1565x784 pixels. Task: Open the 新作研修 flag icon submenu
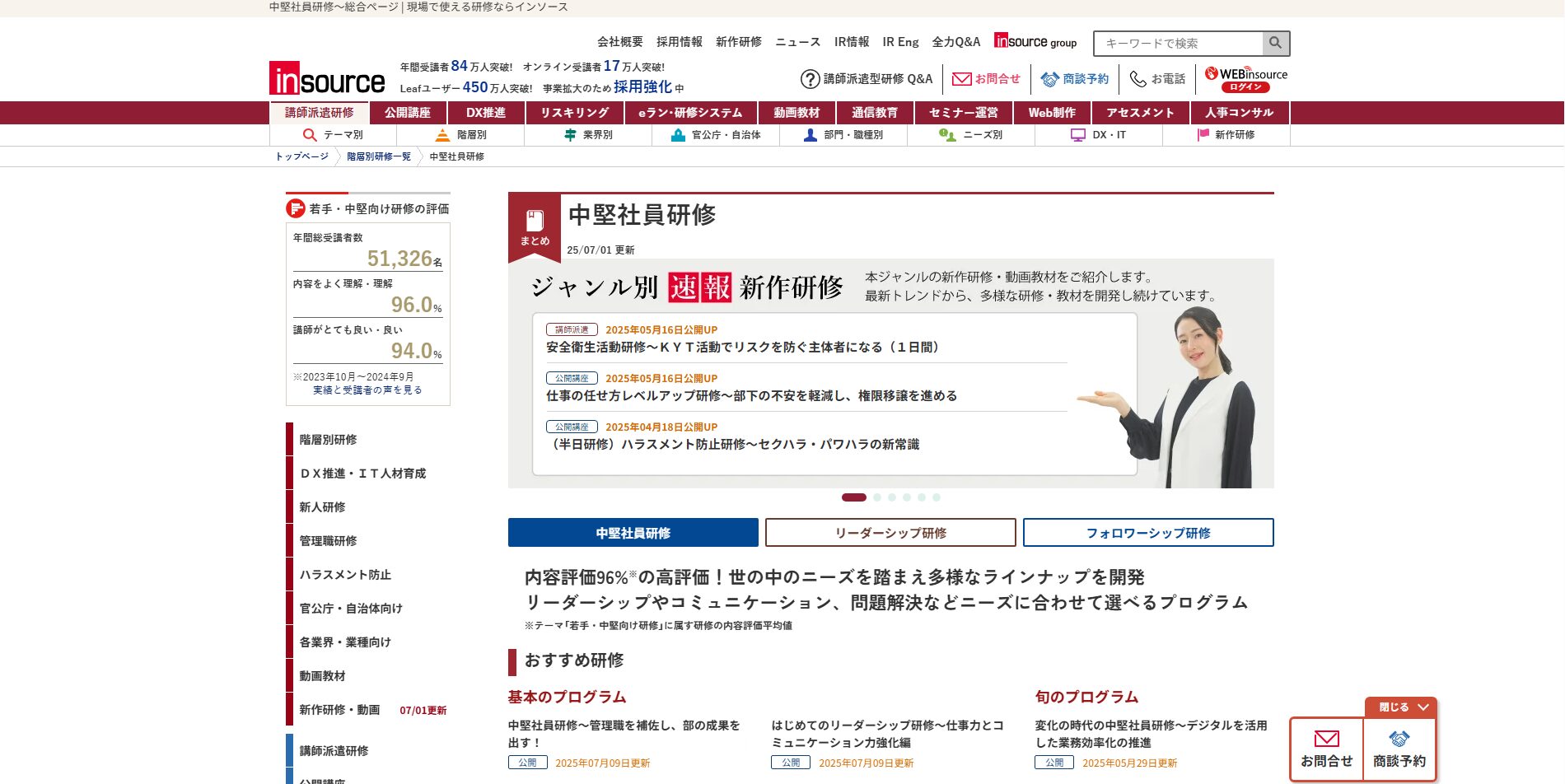pyautogui.click(x=1203, y=135)
